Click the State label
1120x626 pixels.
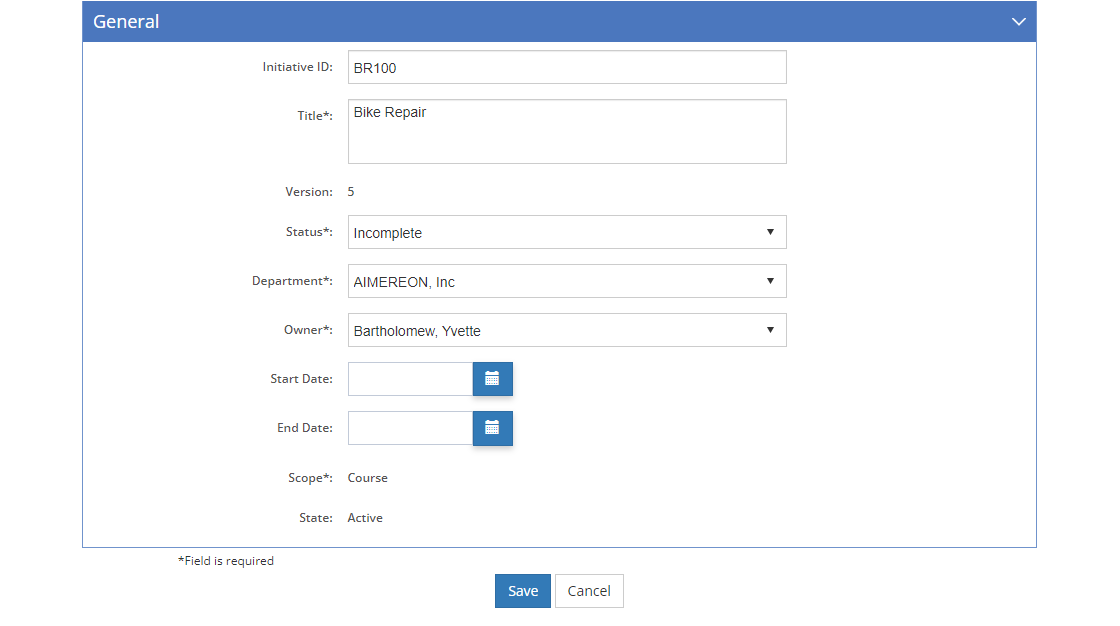pos(316,517)
